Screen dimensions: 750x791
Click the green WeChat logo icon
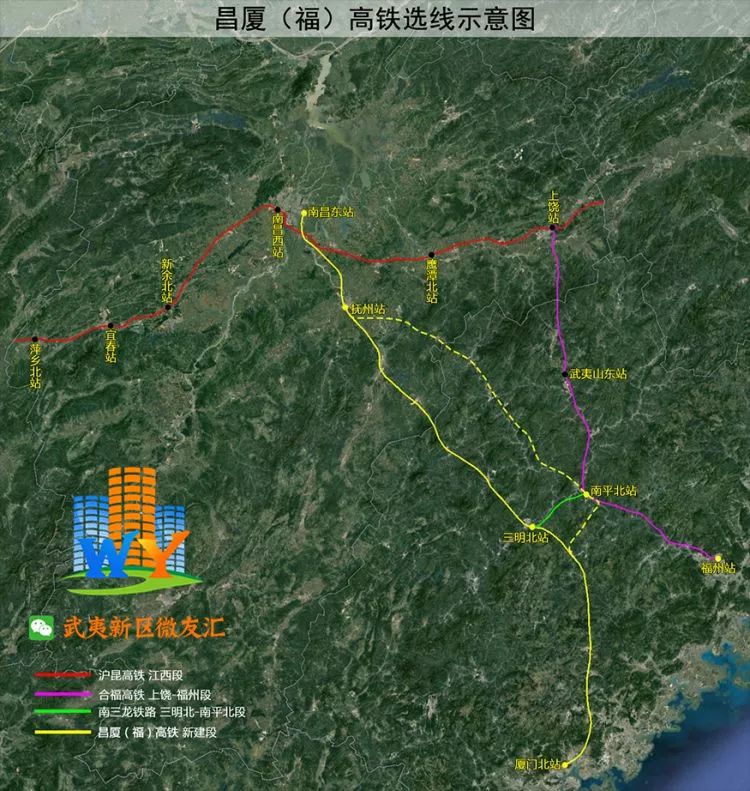pyautogui.click(x=42, y=628)
